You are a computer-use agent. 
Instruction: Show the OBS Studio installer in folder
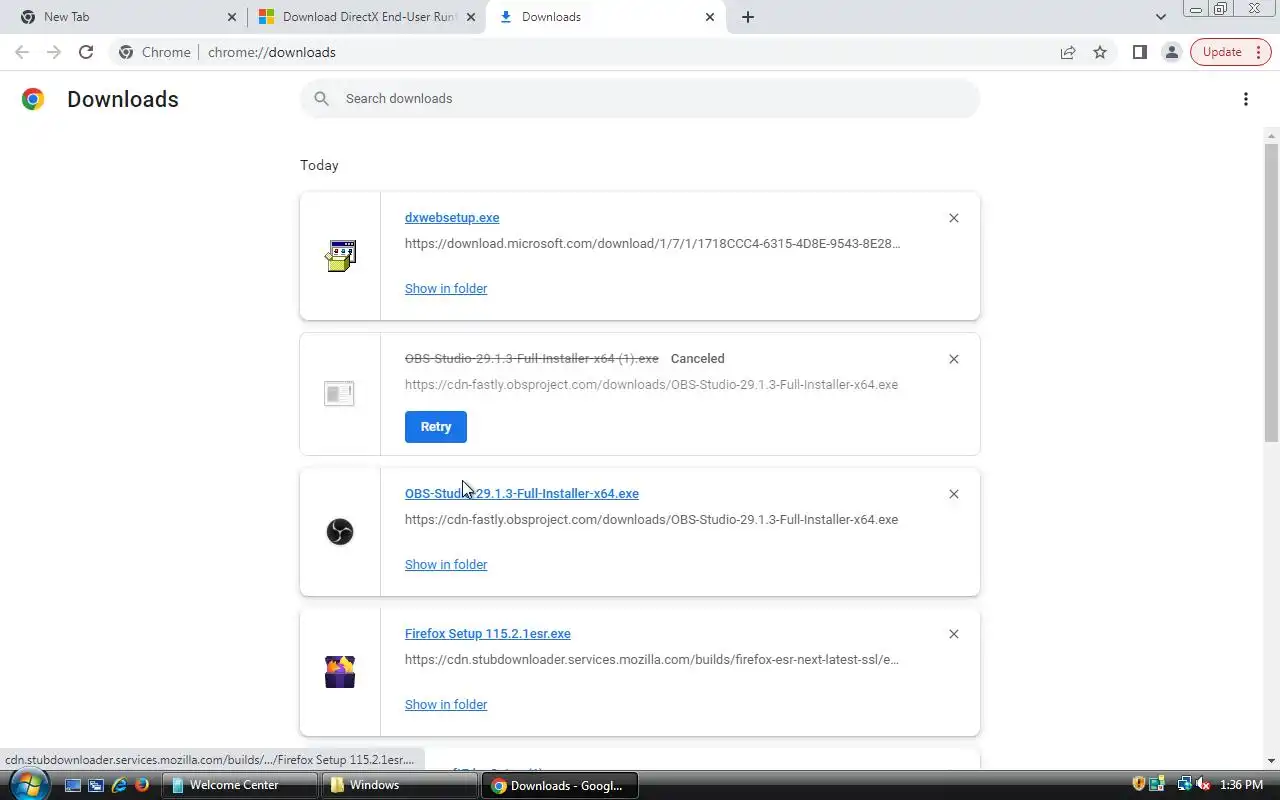tap(446, 564)
